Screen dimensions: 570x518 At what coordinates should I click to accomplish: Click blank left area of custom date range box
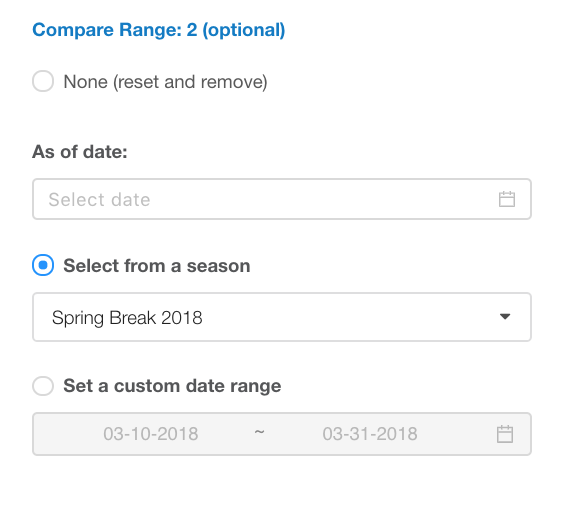point(67,434)
